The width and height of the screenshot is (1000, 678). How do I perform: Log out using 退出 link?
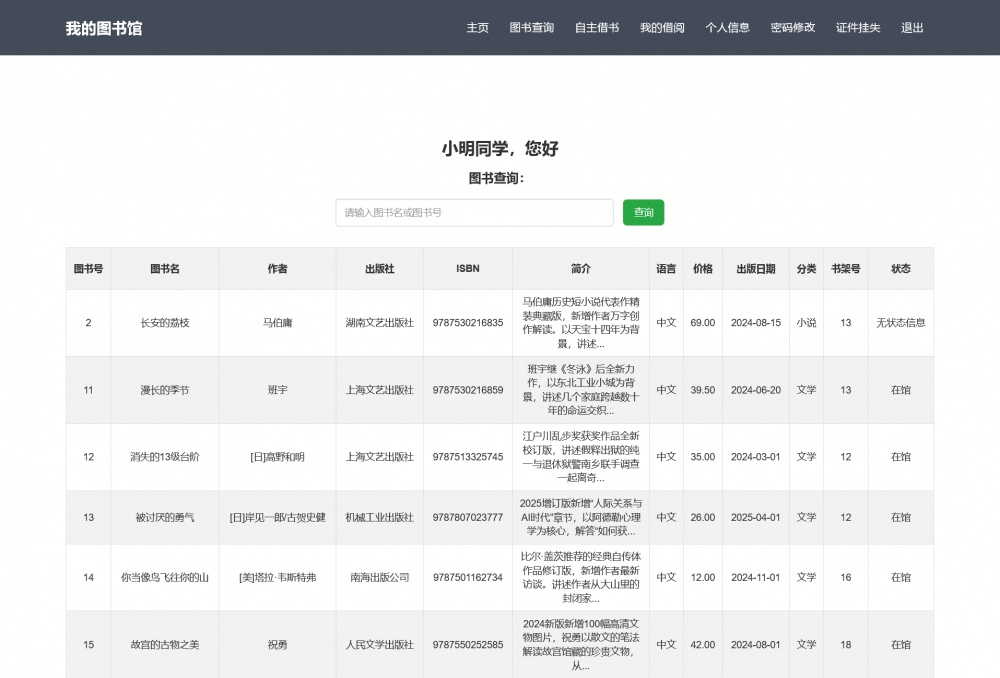[912, 28]
